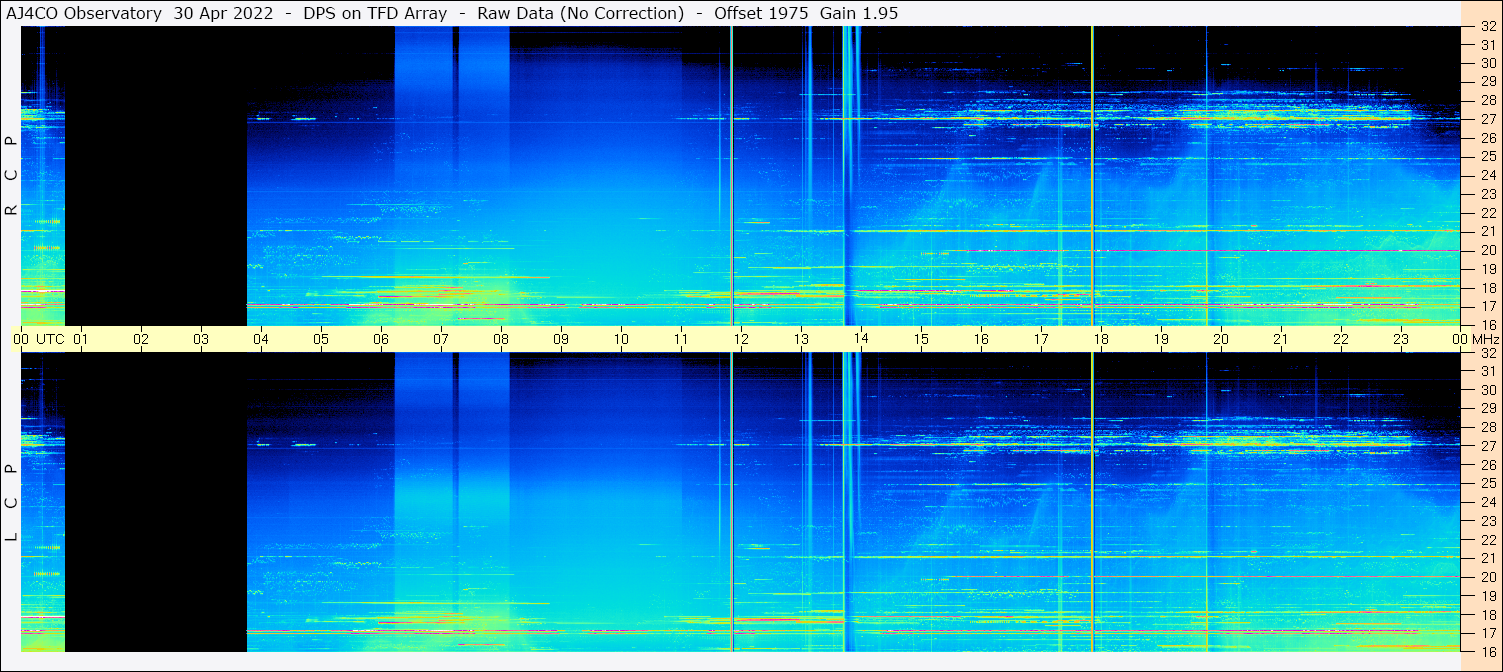Click the vertical 'RCP' panel label
The width and height of the screenshot is (1503, 672).
coord(11,176)
